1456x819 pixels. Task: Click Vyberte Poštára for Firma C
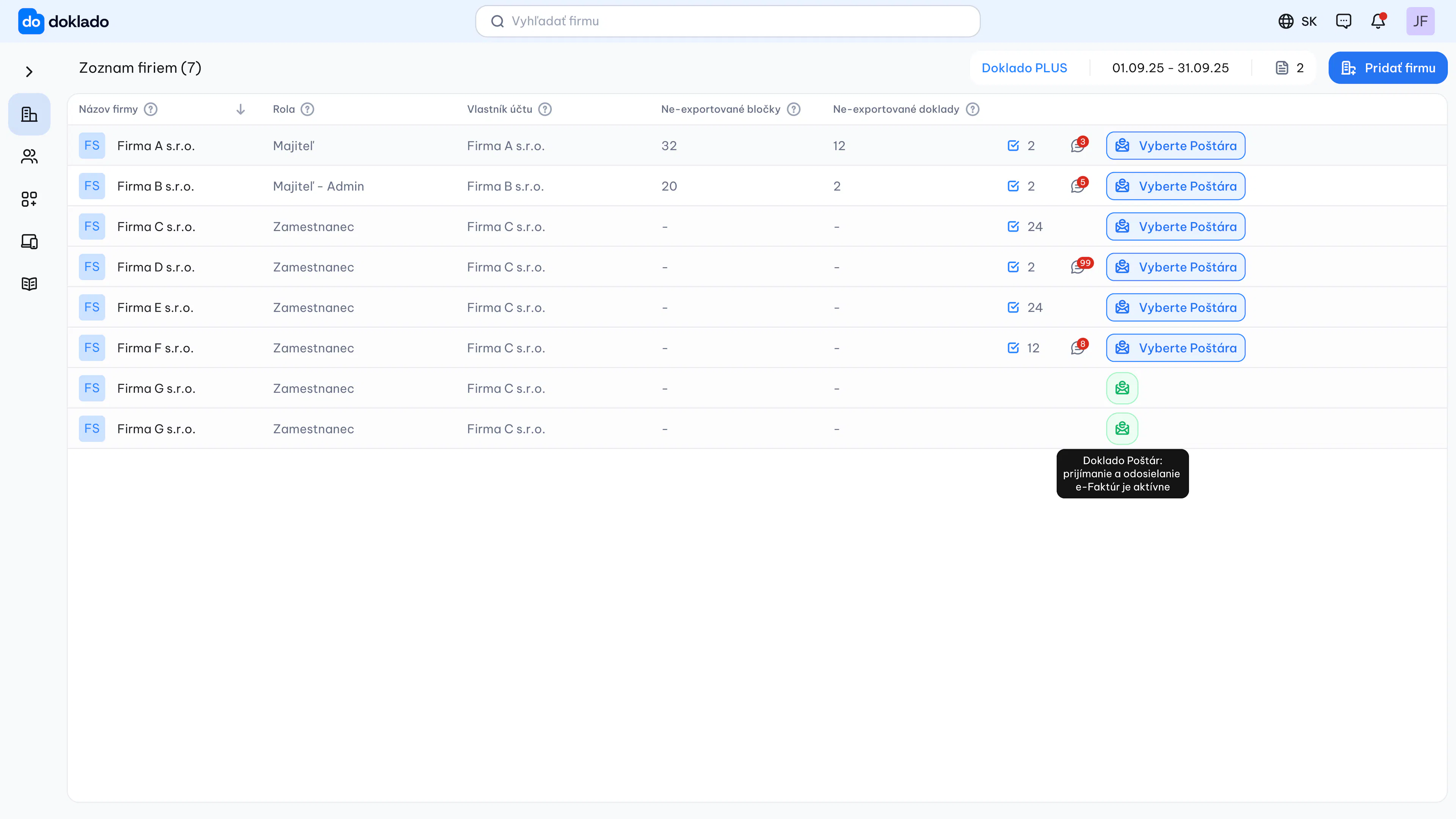(x=1176, y=227)
